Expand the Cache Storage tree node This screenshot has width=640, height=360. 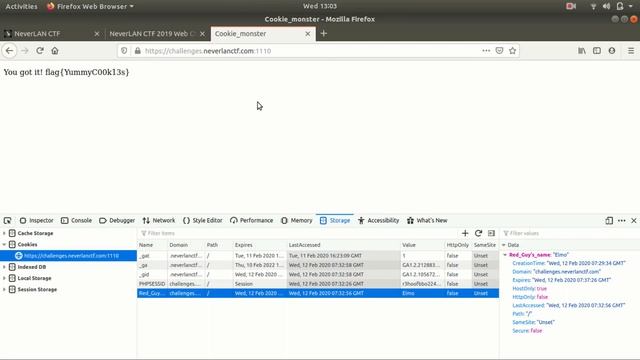click(x=4, y=233)
